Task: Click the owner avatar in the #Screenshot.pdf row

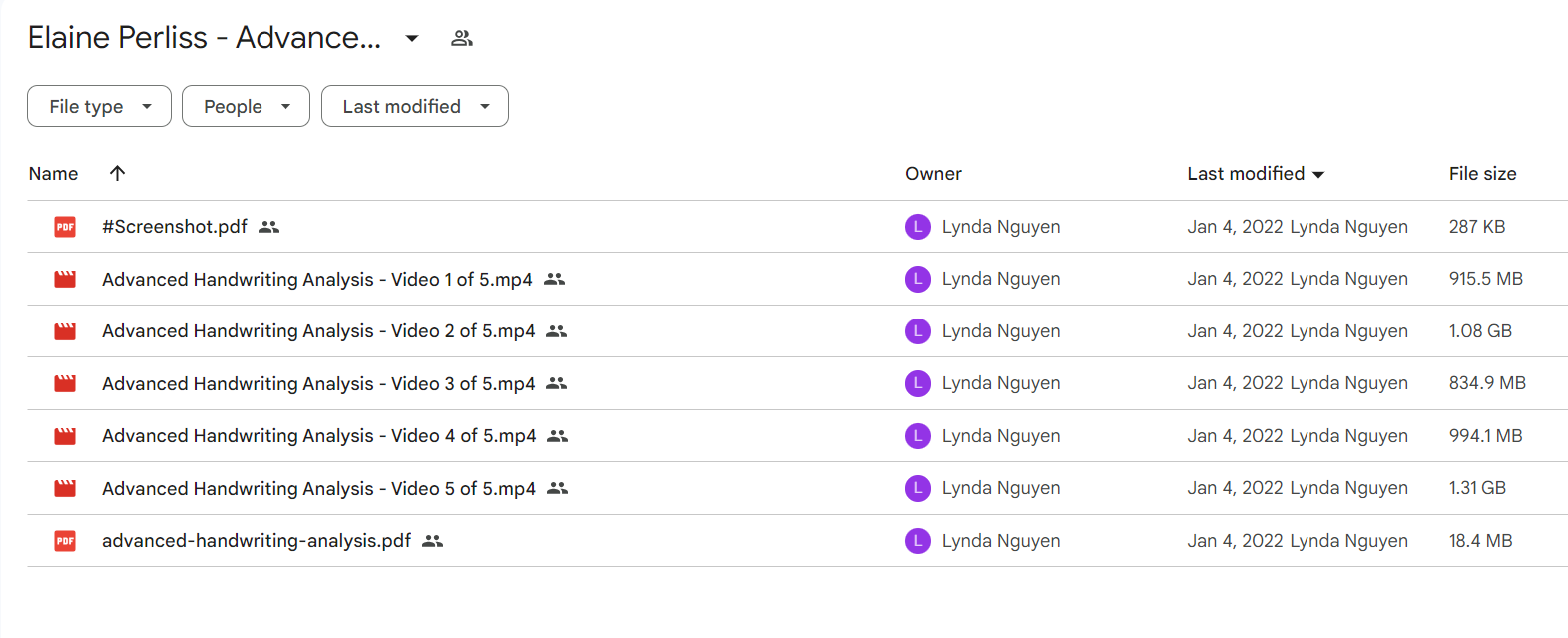Action: pos(918,227)
